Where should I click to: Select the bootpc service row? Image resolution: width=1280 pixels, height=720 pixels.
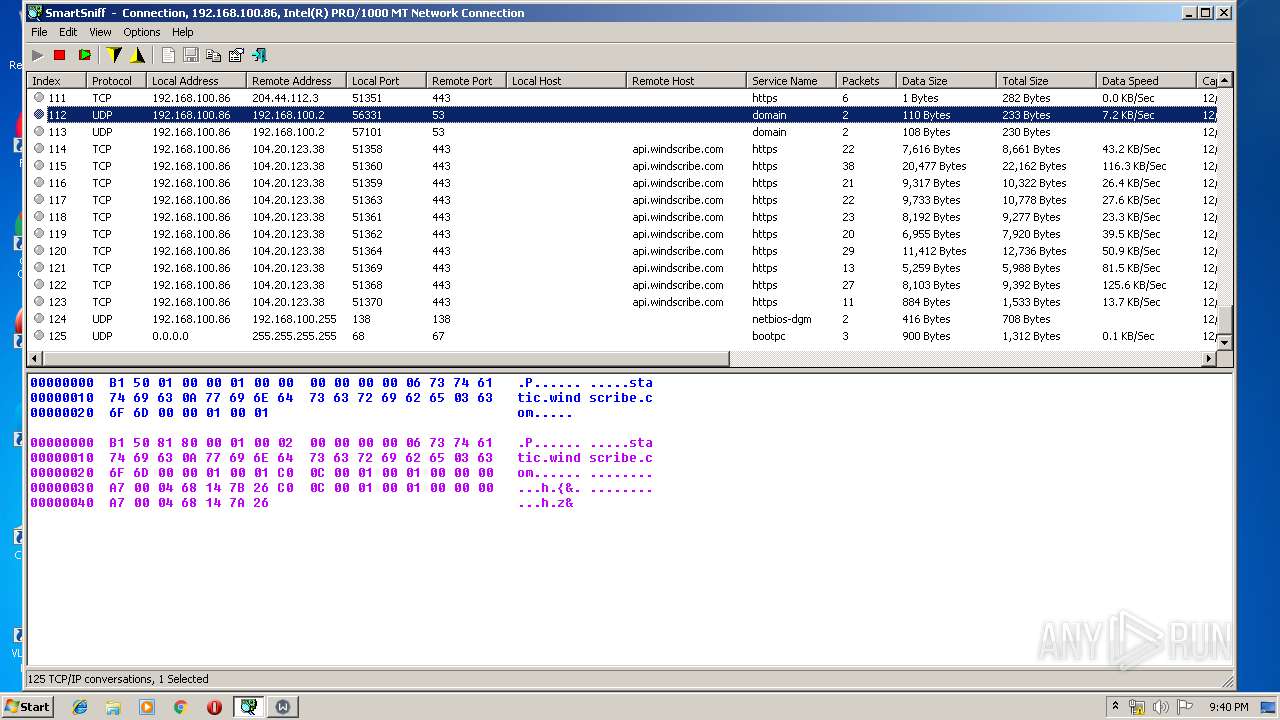point(621,336)
